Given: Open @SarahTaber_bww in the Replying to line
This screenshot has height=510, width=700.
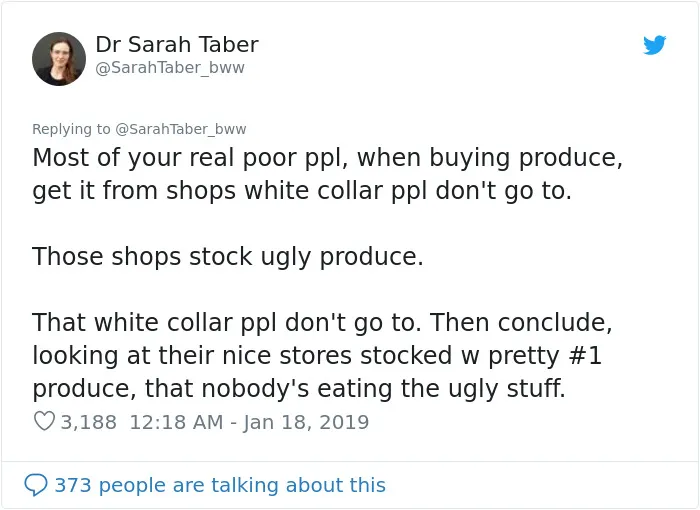Looking at the screenshot, I should (x=181, y=129).
